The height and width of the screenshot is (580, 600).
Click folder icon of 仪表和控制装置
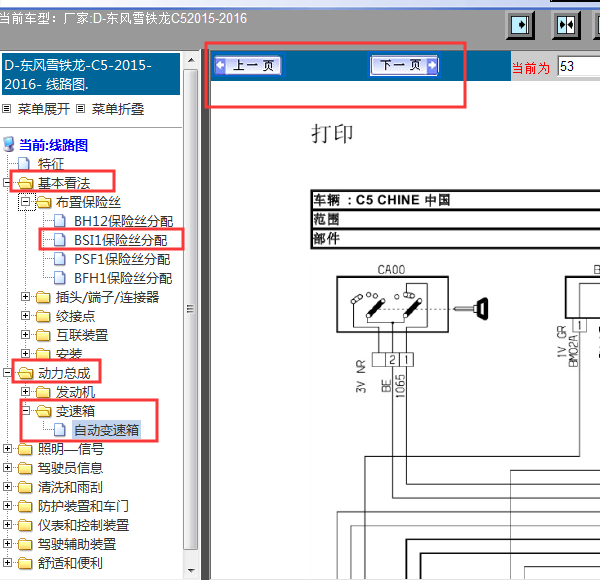25,525
